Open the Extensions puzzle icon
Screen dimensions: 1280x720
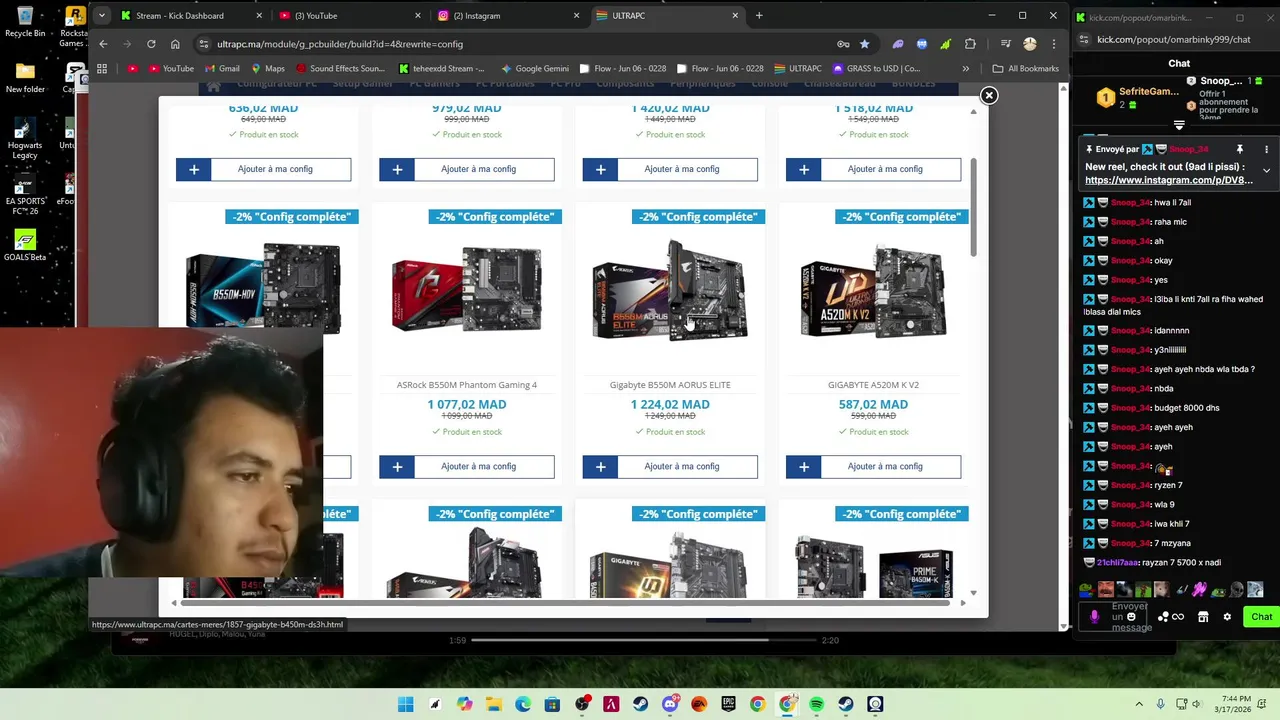tap(970, 44)
